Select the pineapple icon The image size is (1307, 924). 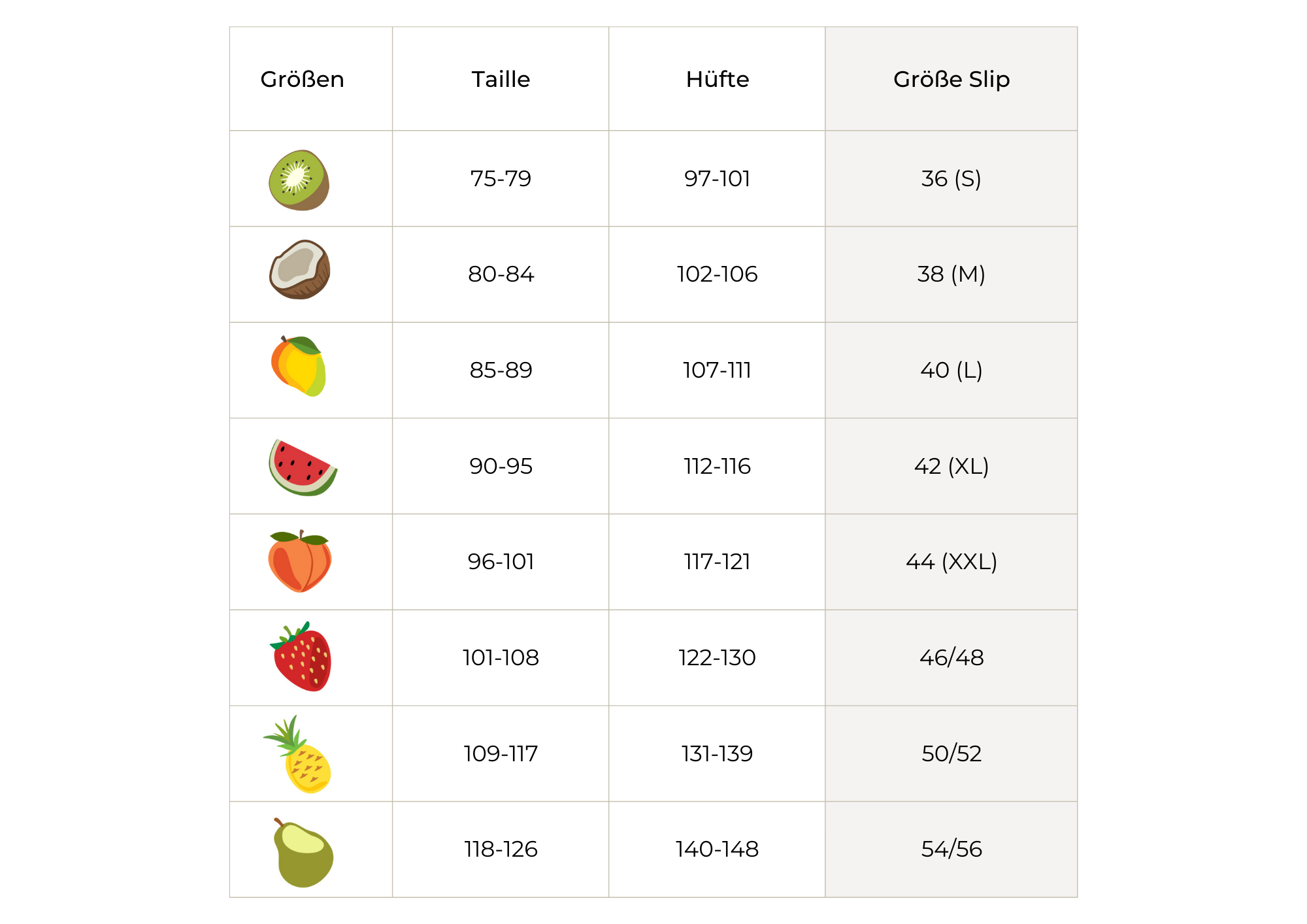(299, 755)
